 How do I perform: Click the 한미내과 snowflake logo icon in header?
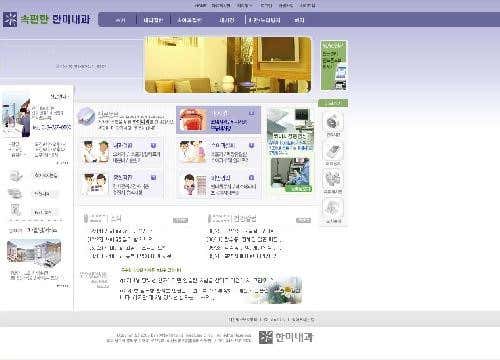(10, 19)
